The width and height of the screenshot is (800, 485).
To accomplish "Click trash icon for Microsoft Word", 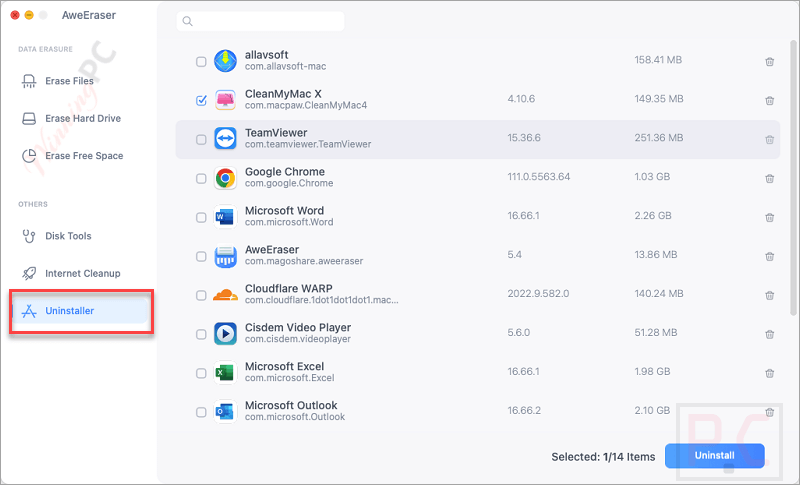I will (769, 217).
